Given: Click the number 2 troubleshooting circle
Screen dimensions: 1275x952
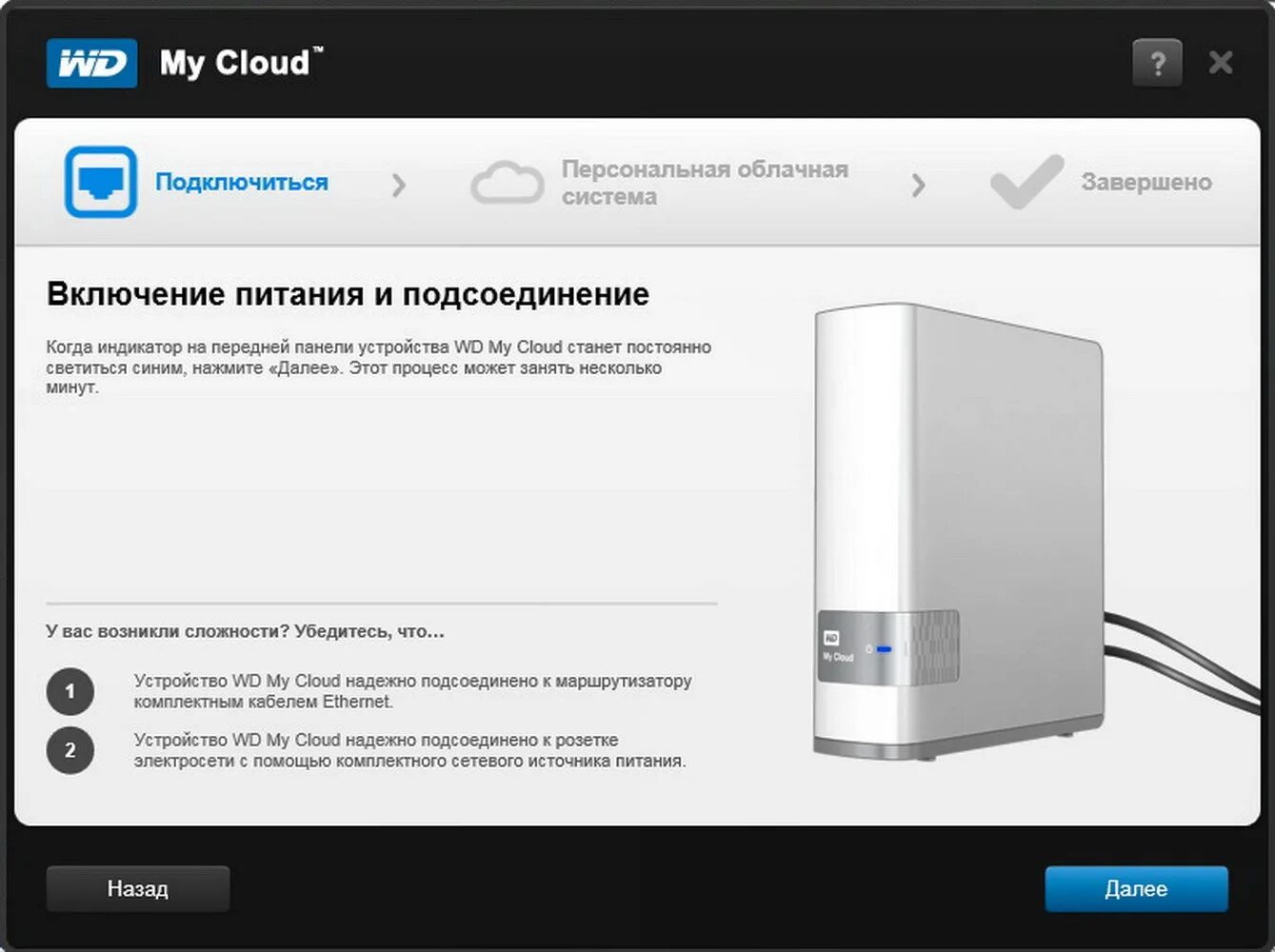Looking at the screenshot, I should 70,750.
